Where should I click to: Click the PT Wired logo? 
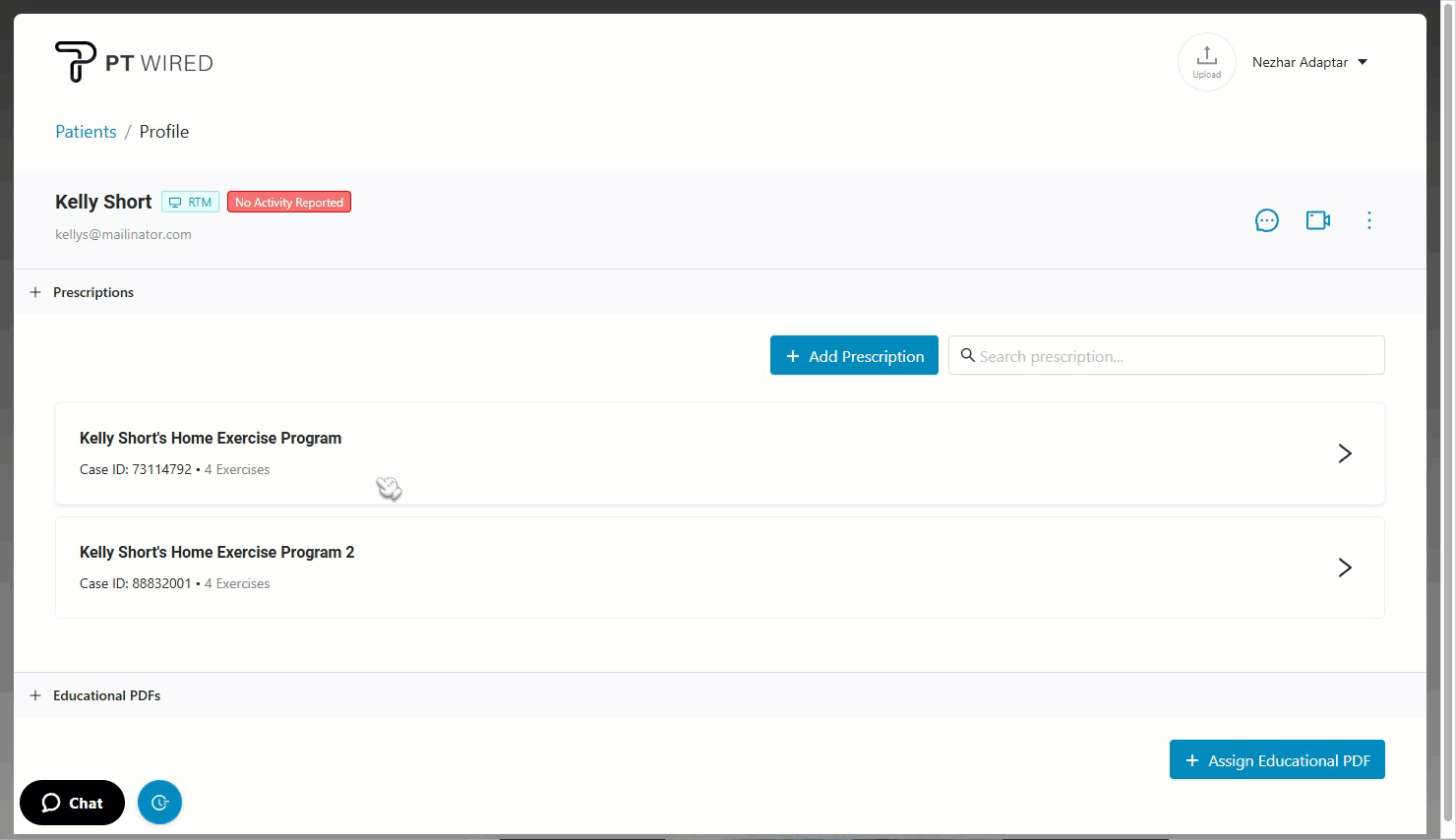pos(133,61)
